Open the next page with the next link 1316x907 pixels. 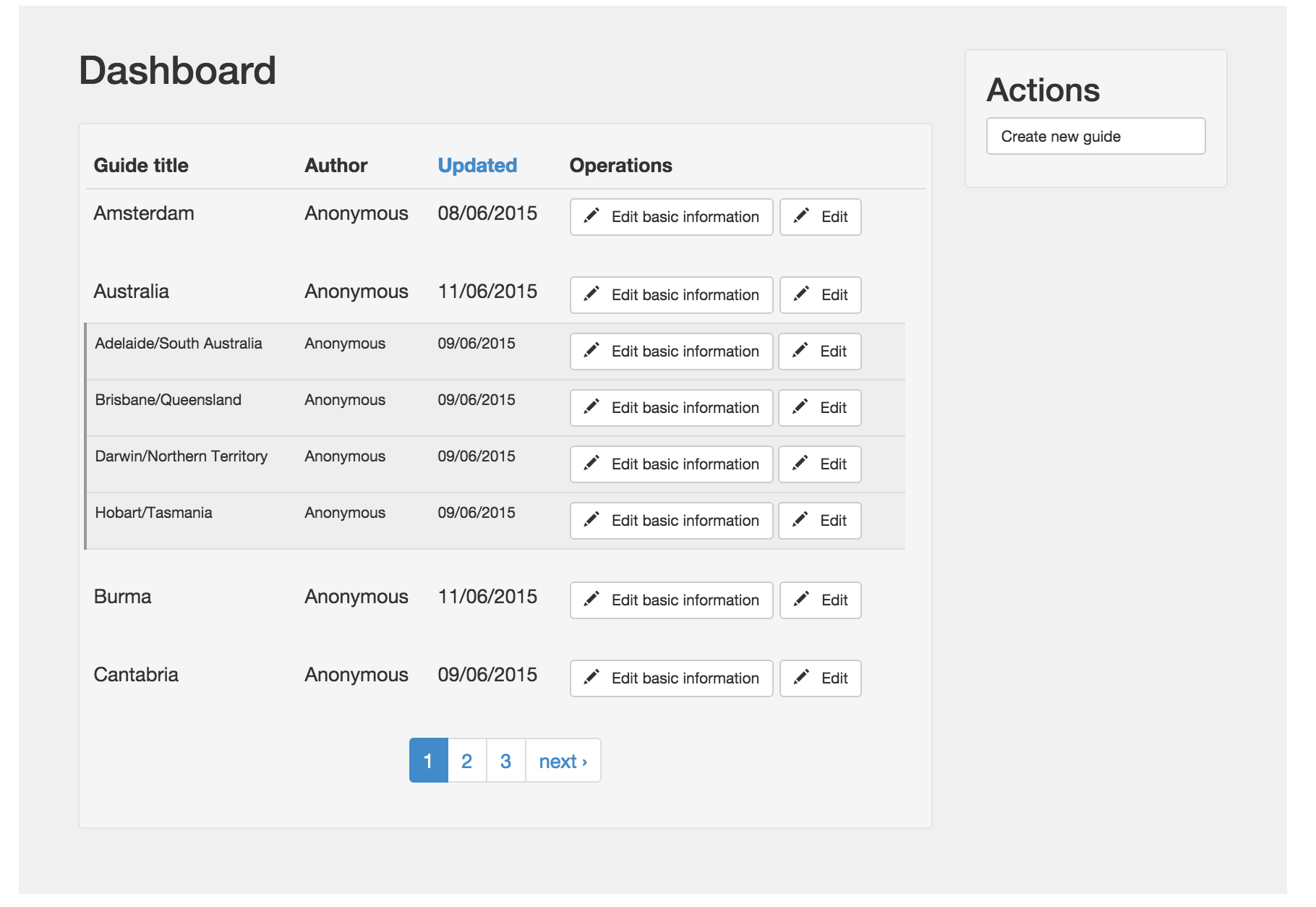coord(563,760)
